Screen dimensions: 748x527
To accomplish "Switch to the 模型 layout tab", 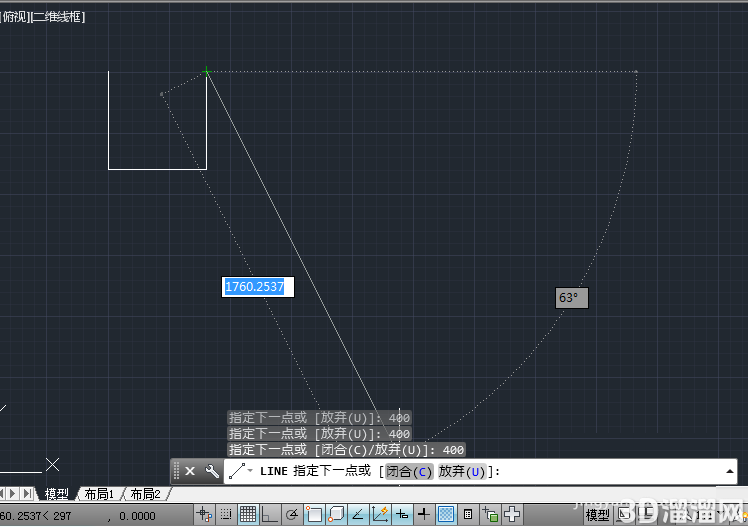I will point(56,494).
